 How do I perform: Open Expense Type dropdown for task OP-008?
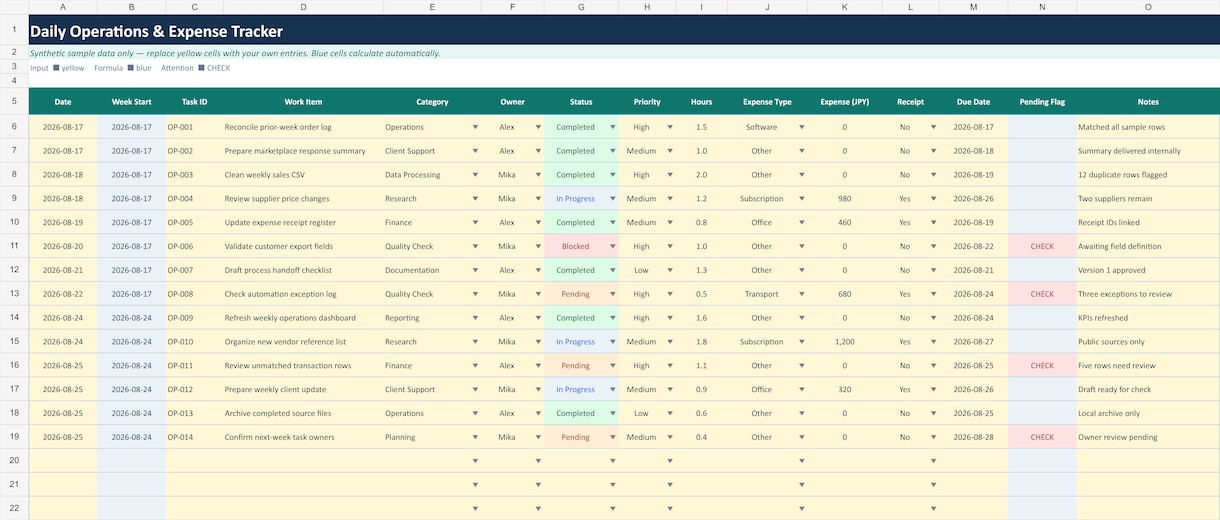pos(801,294)
